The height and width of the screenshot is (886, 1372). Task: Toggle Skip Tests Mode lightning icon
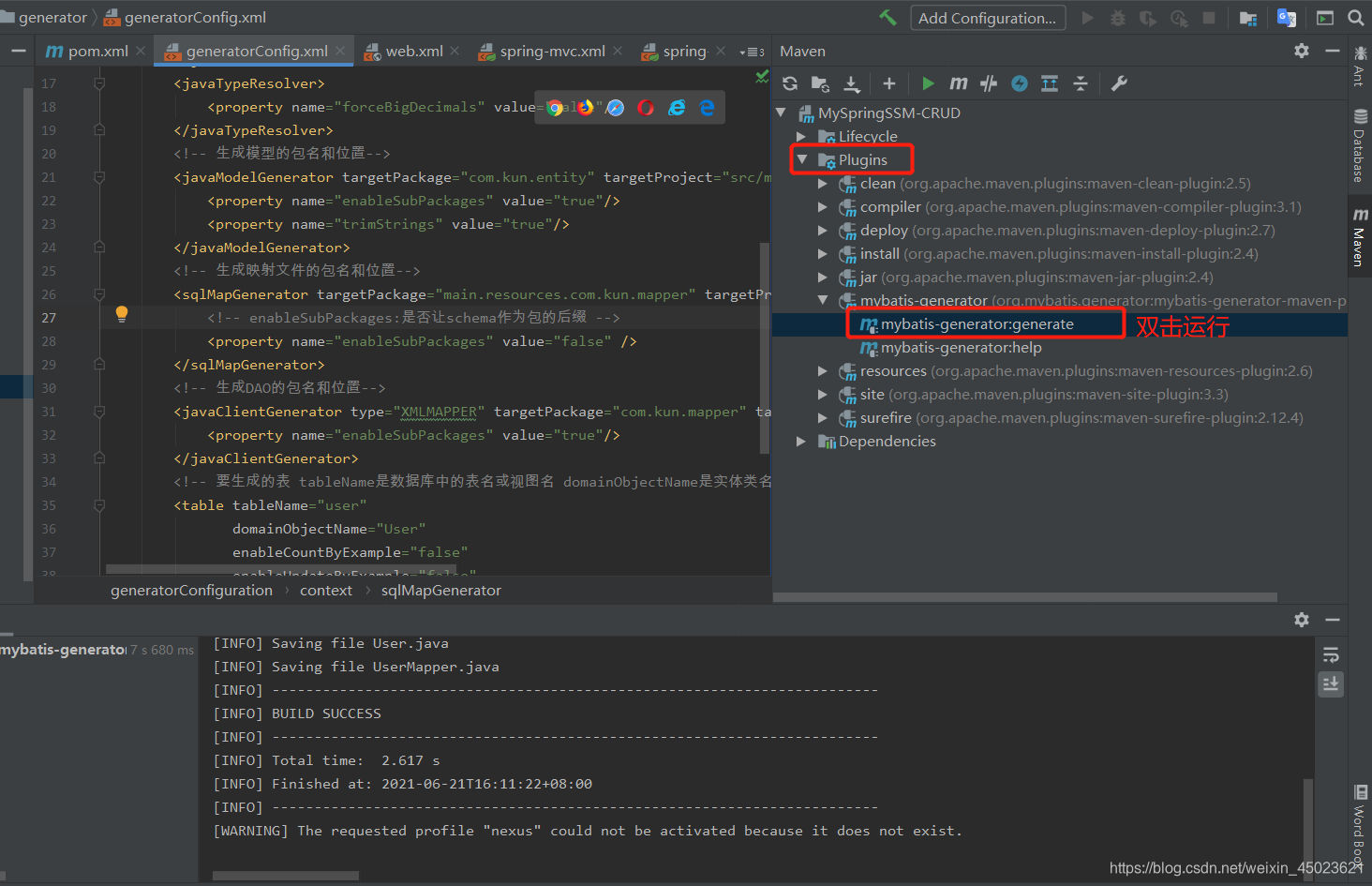click(1020, 83)
